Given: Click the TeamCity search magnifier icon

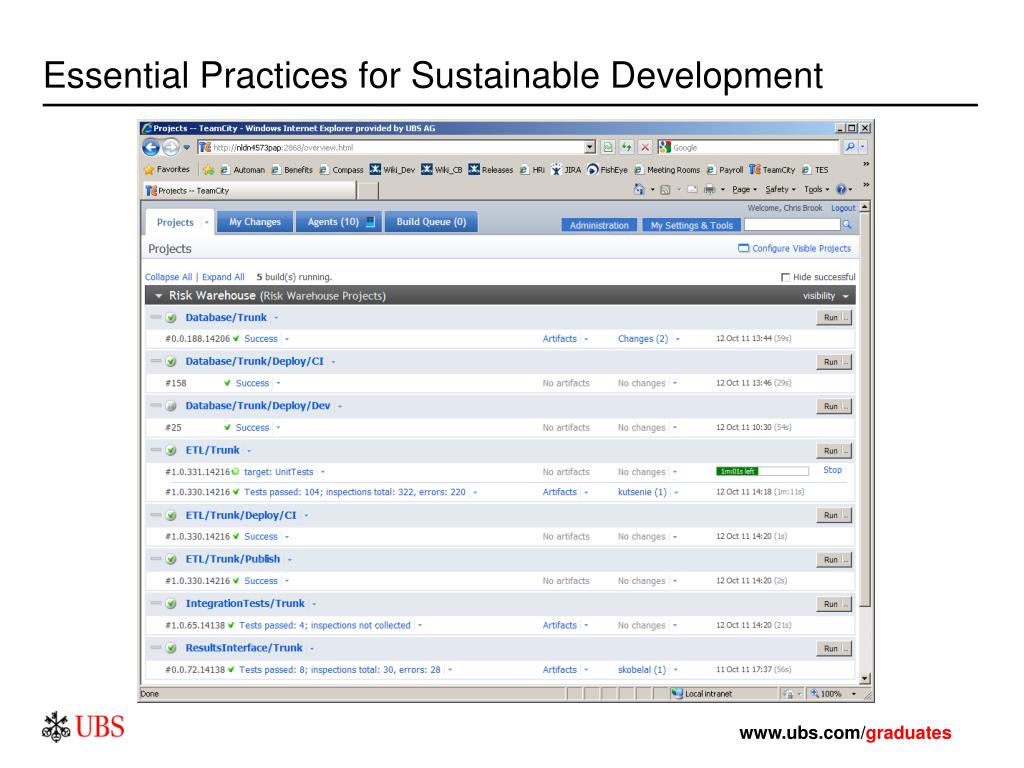Looking at the screenshot, I should coord(847,225).
